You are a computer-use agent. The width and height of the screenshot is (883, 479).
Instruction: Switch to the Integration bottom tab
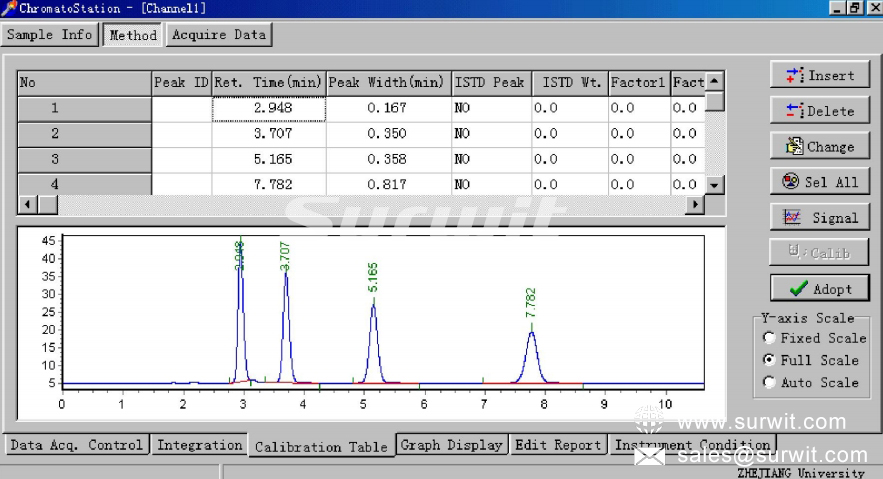click(200, 445)
